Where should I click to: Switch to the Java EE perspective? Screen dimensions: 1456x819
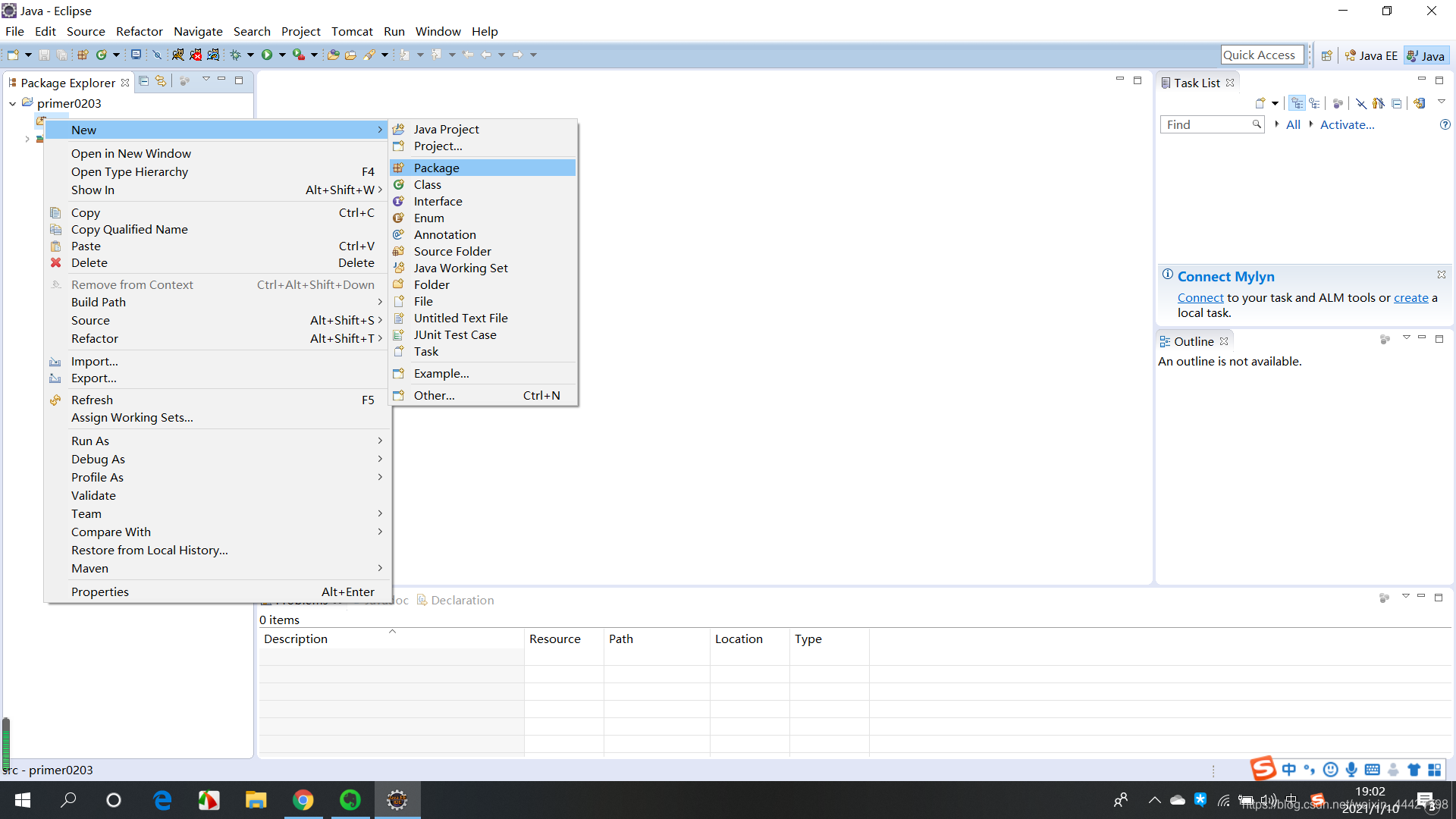coord(1371,55)
